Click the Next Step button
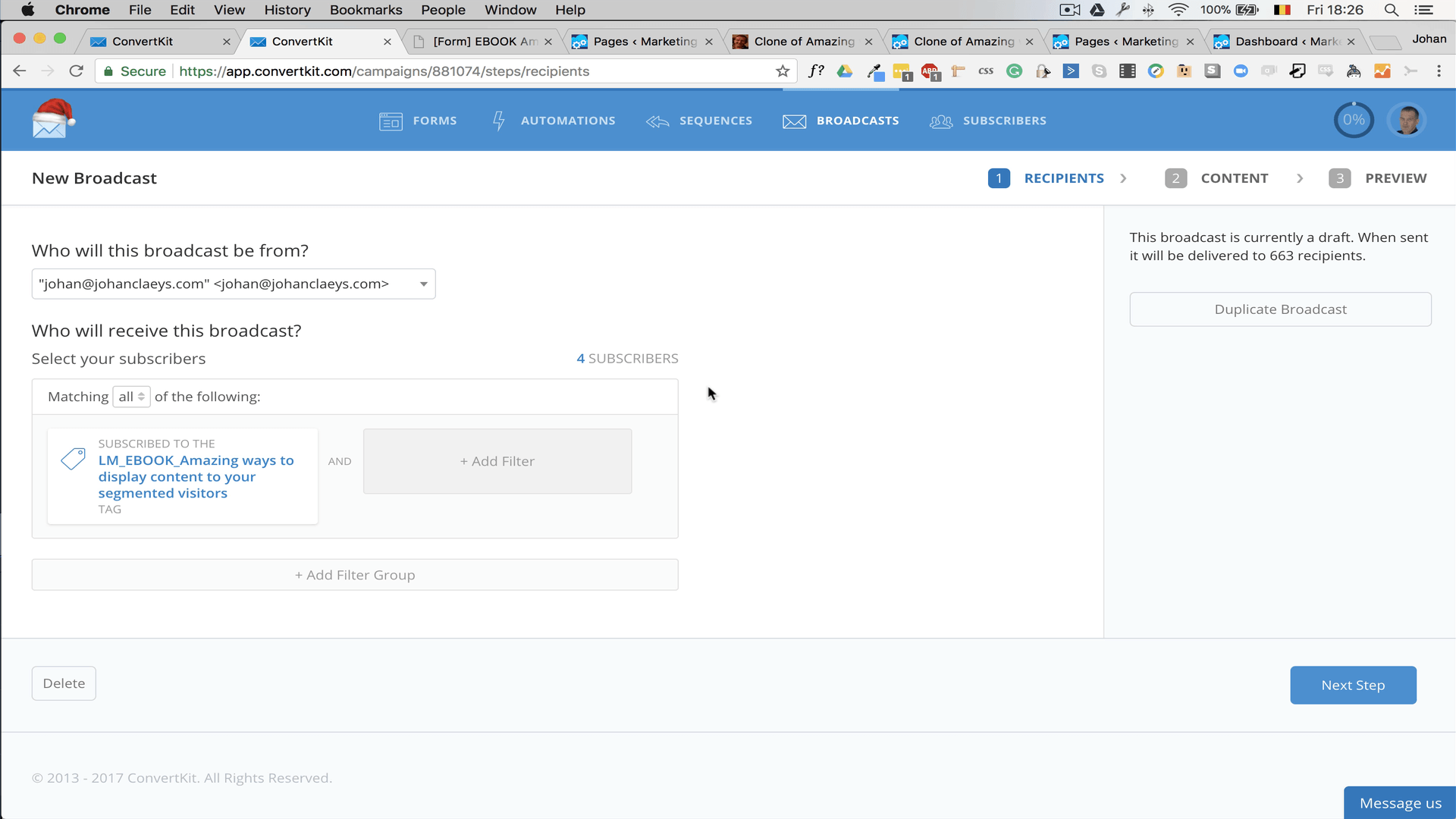This screenshot has height=819, width=1456. [1353, 685]
